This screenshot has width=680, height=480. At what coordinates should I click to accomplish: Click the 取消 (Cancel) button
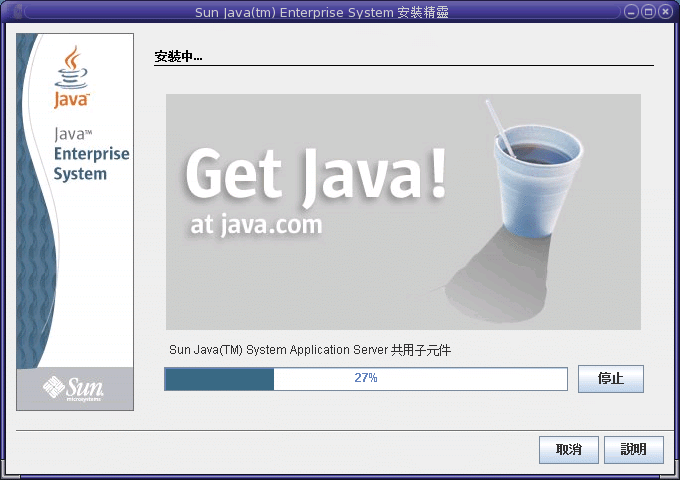[x=569, y=449]
